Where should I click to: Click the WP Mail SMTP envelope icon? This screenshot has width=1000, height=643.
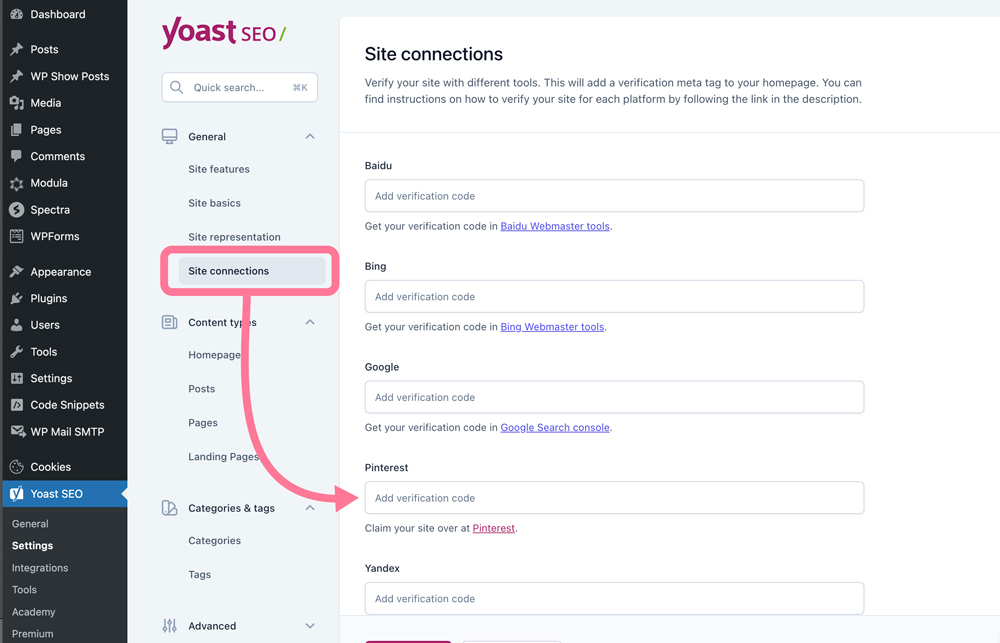17,431
